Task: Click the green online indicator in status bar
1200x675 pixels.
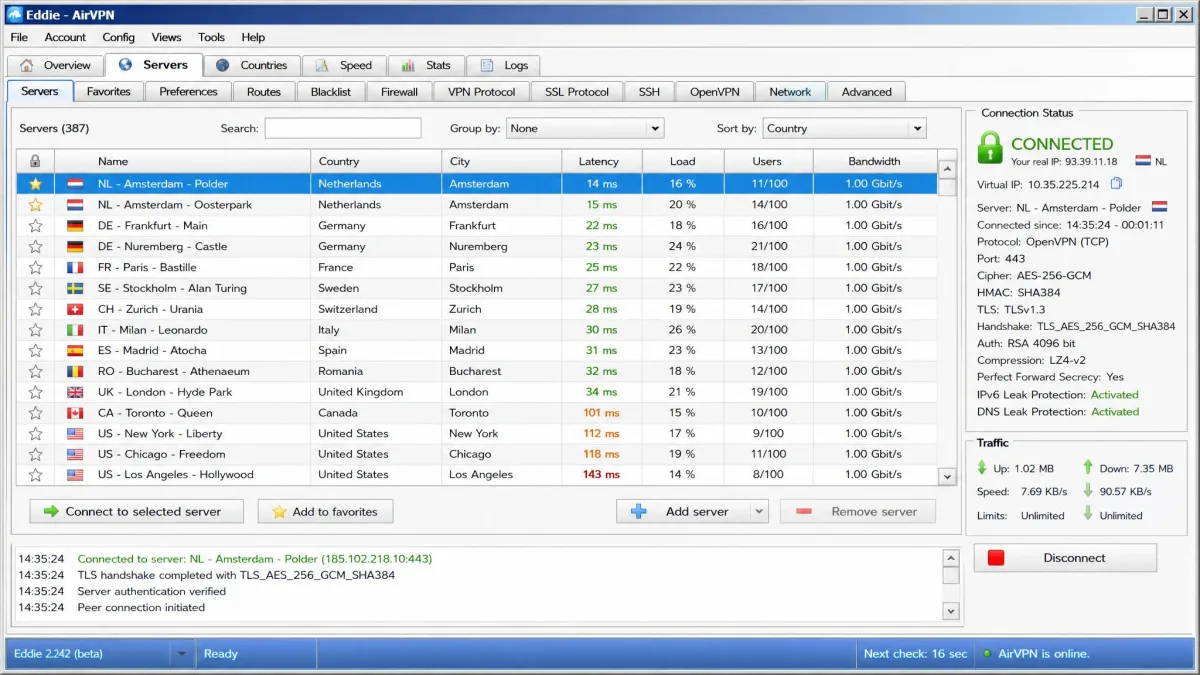Action: [987, 654]
